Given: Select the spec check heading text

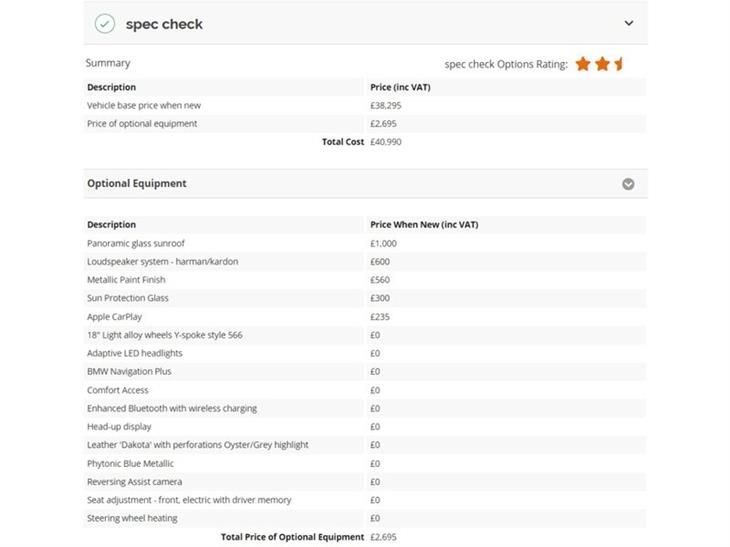Looking at the screenshot, I should [164, 24].
